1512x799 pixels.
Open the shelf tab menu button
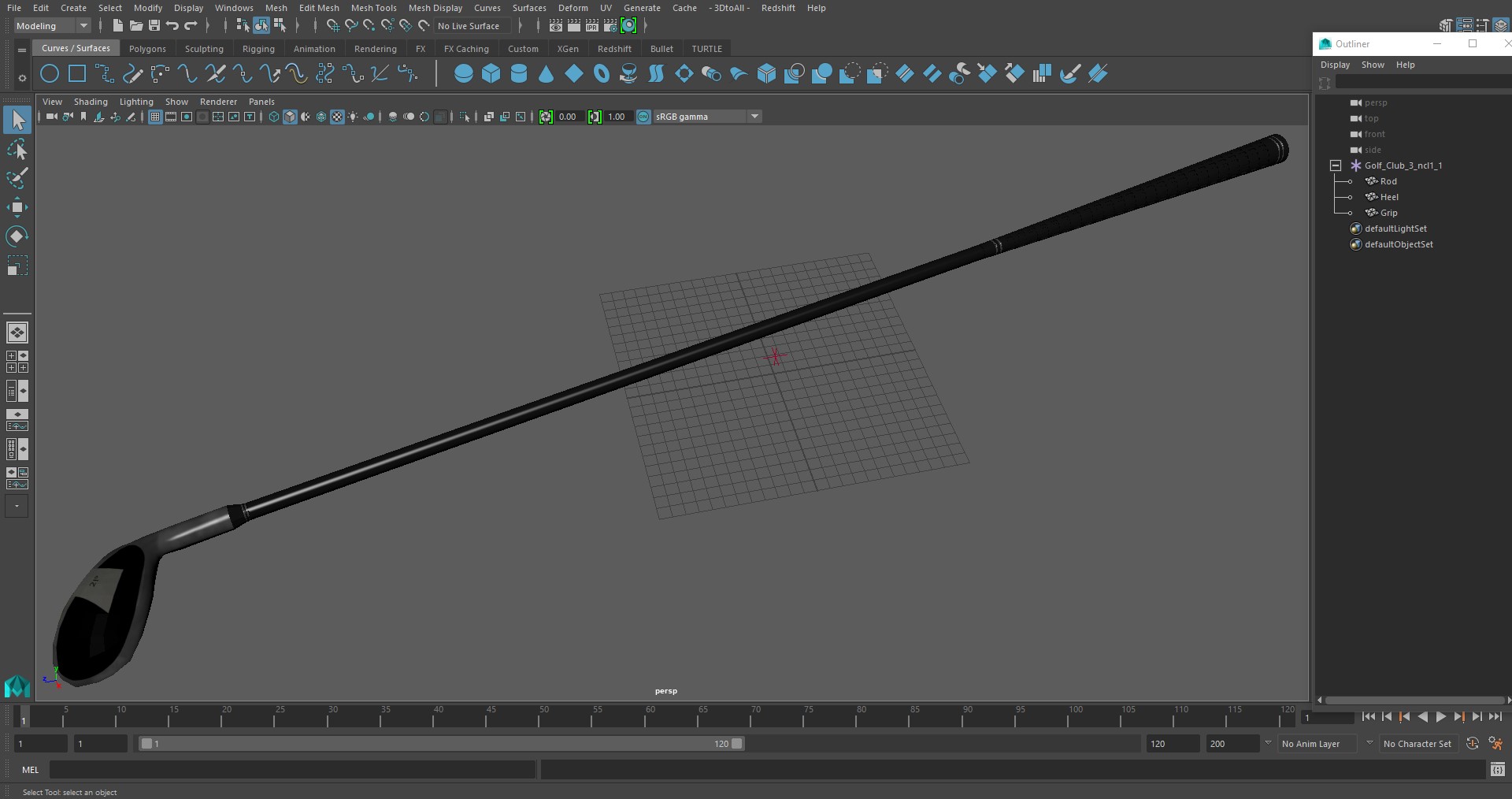point(22,50)
